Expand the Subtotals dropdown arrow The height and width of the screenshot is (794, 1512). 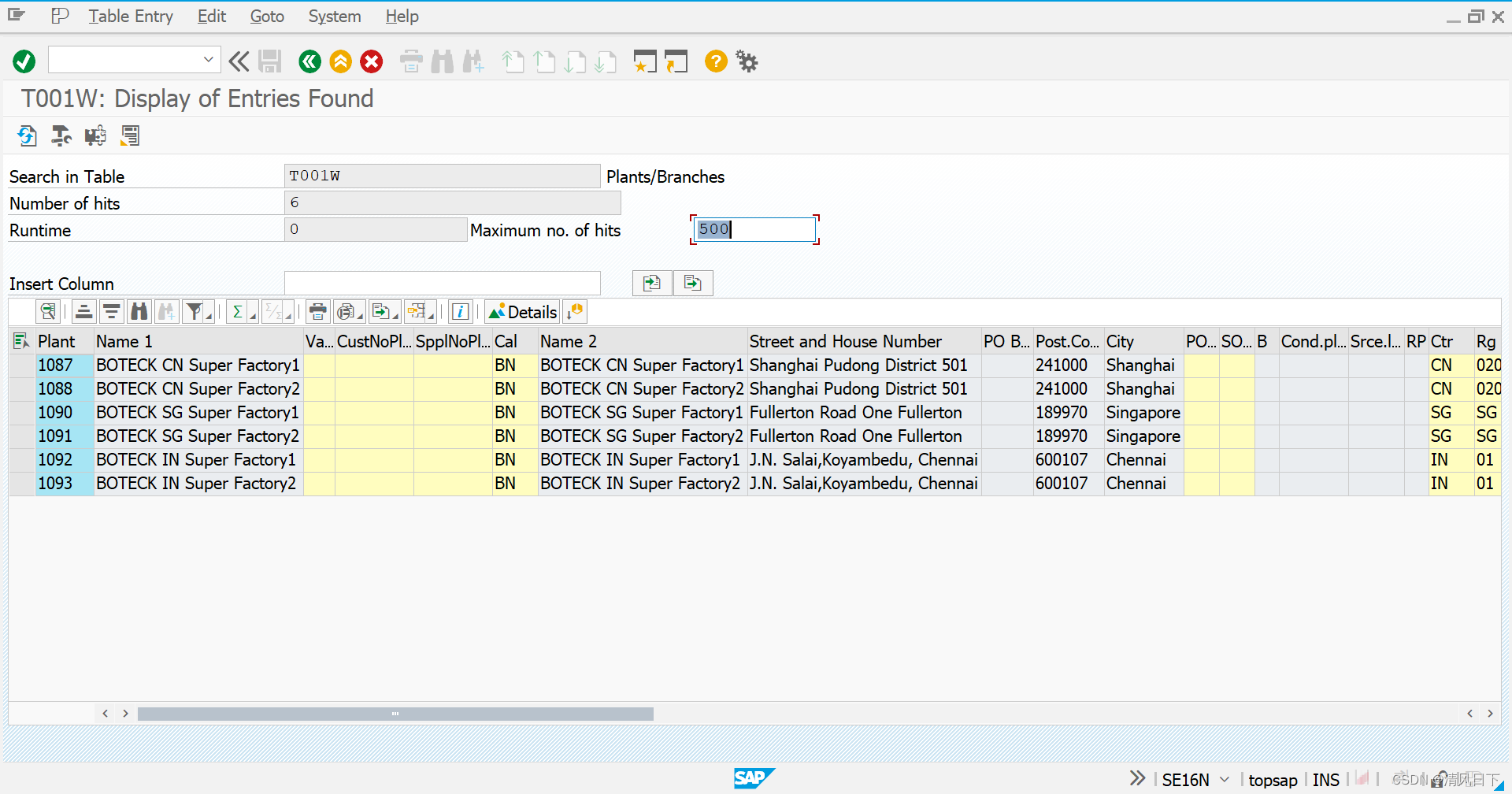pyautogui.click(x=288, y=315)
